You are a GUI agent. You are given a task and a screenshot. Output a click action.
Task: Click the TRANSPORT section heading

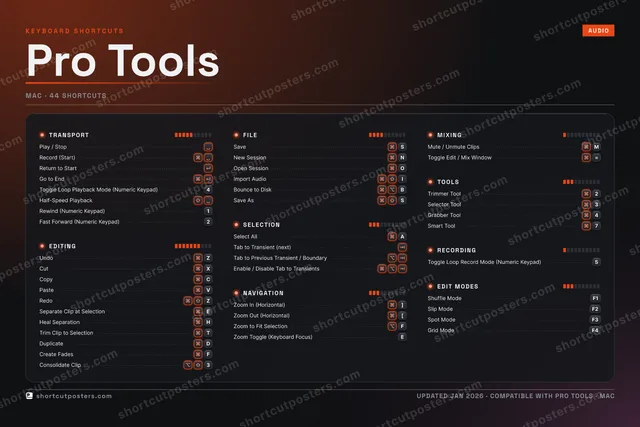(69, 135)
